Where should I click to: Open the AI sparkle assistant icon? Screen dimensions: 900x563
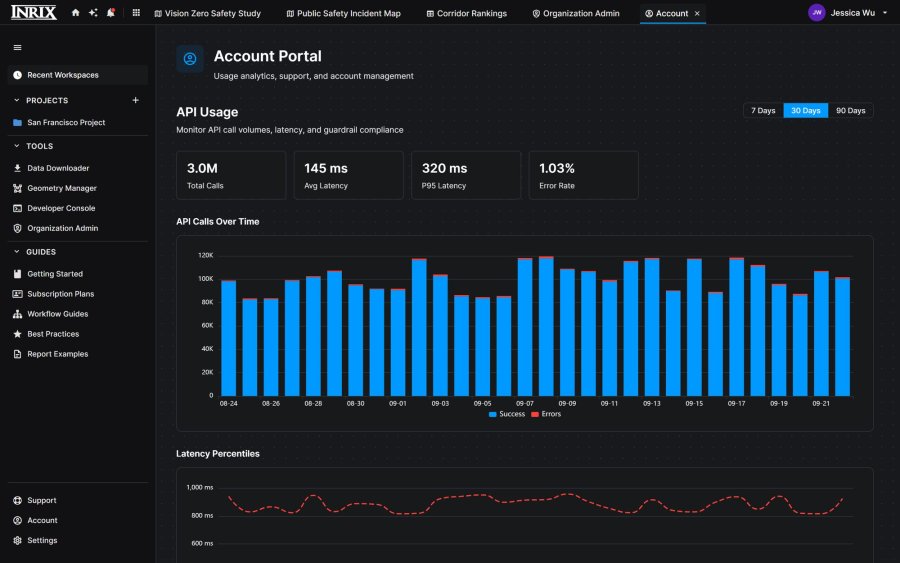click(x=93, y=13)
